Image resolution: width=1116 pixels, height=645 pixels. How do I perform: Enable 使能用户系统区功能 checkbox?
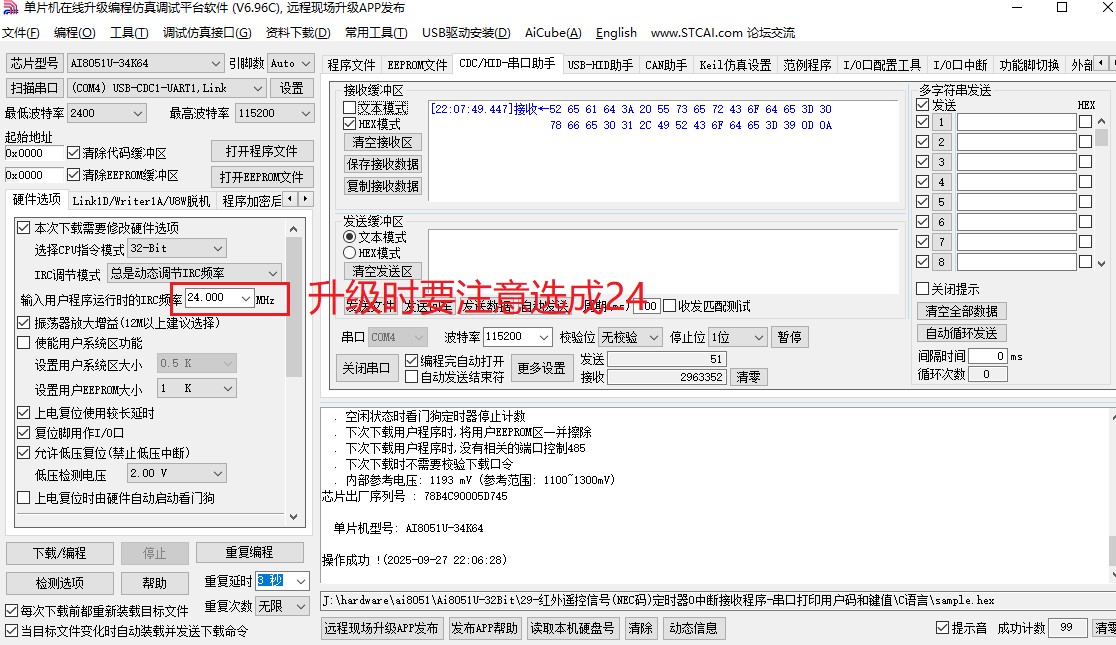(x=23, y=343)
